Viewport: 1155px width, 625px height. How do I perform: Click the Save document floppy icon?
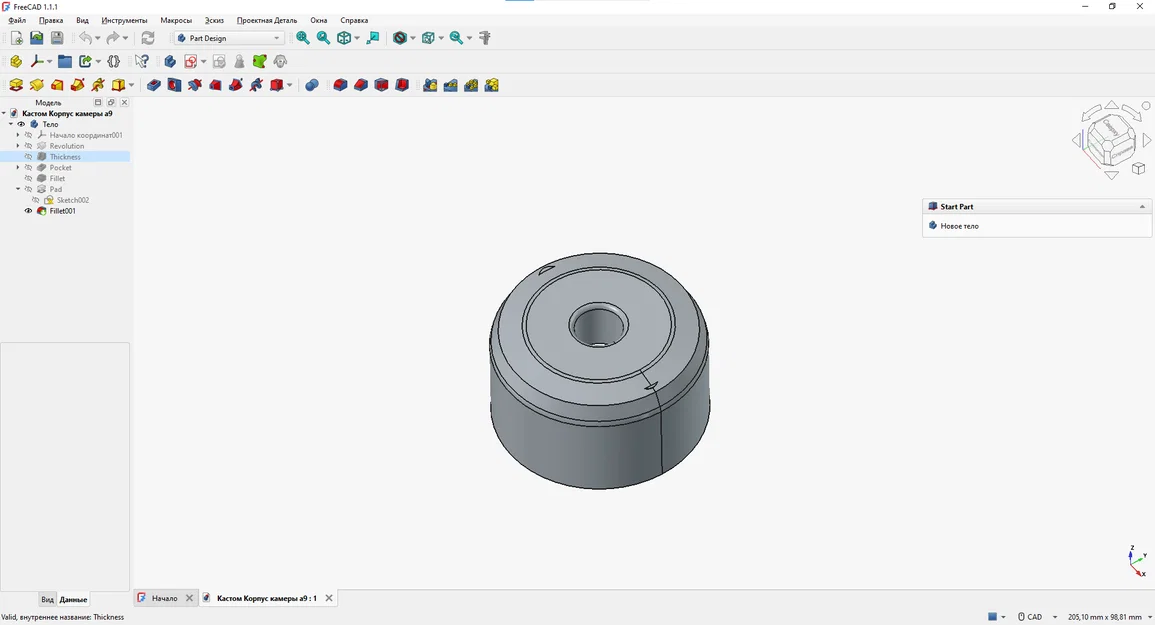(57, 38)
